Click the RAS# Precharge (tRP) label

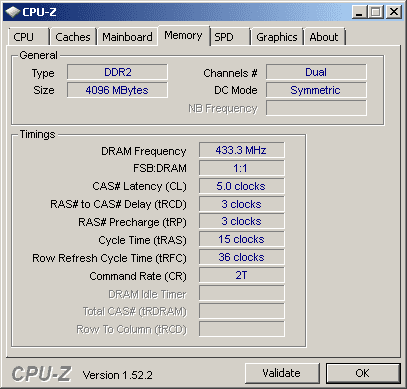coord(132,222)
